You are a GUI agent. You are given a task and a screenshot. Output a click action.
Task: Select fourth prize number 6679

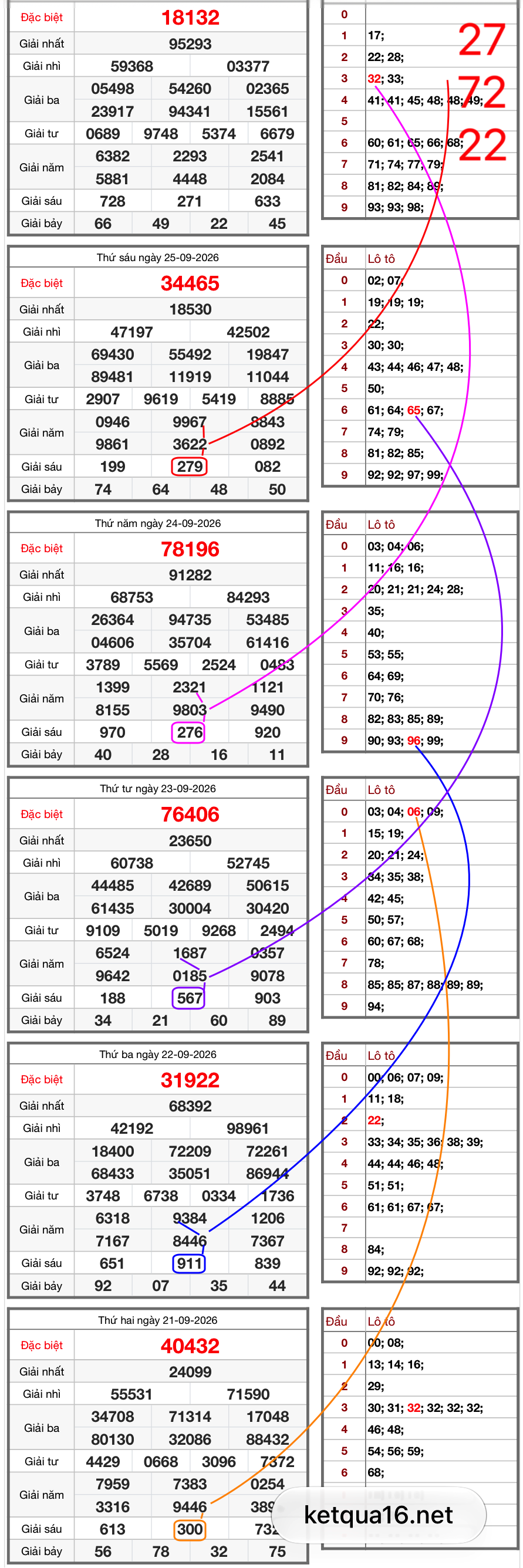(x=277, y=134)
